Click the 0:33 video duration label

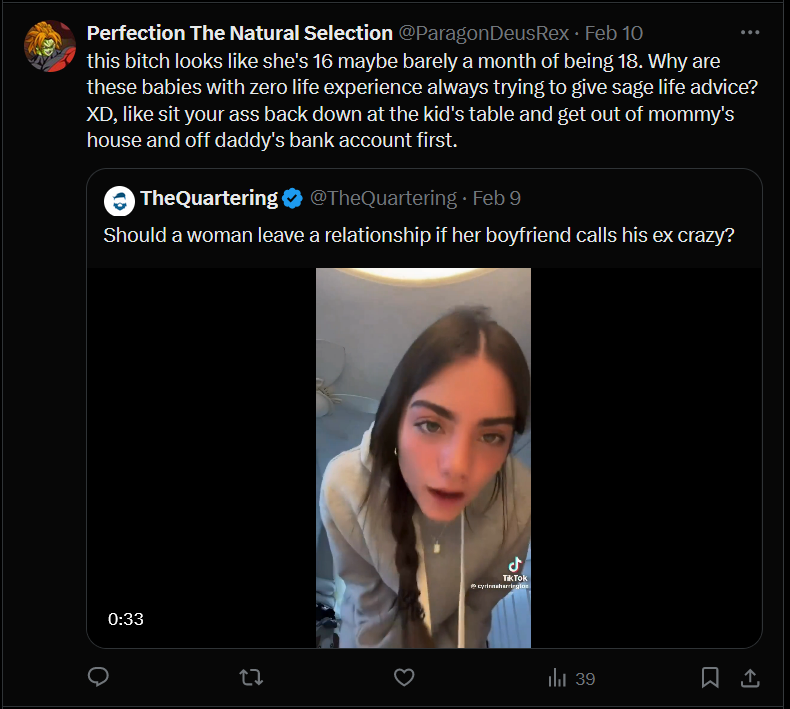(126, 619)
